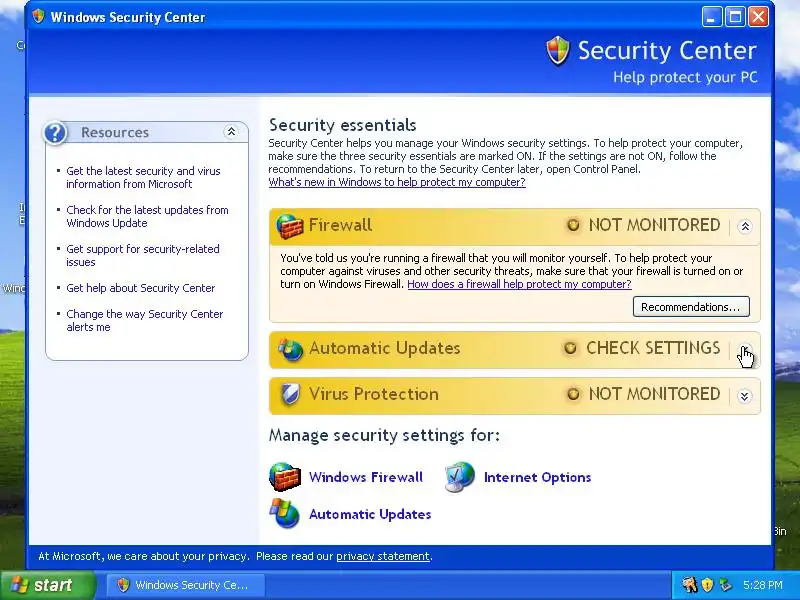Click the Virus Protection NOT MONITORED text

click(655, 394)
